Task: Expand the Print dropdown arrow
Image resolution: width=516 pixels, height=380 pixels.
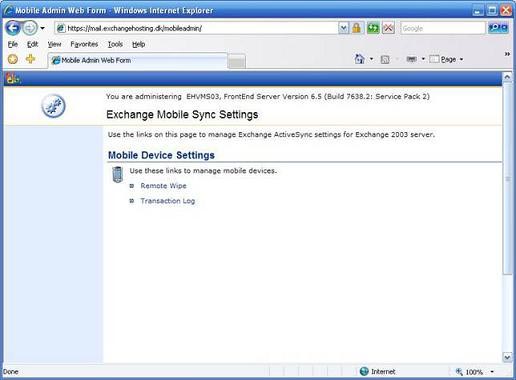Action: [x=423, y=59]
